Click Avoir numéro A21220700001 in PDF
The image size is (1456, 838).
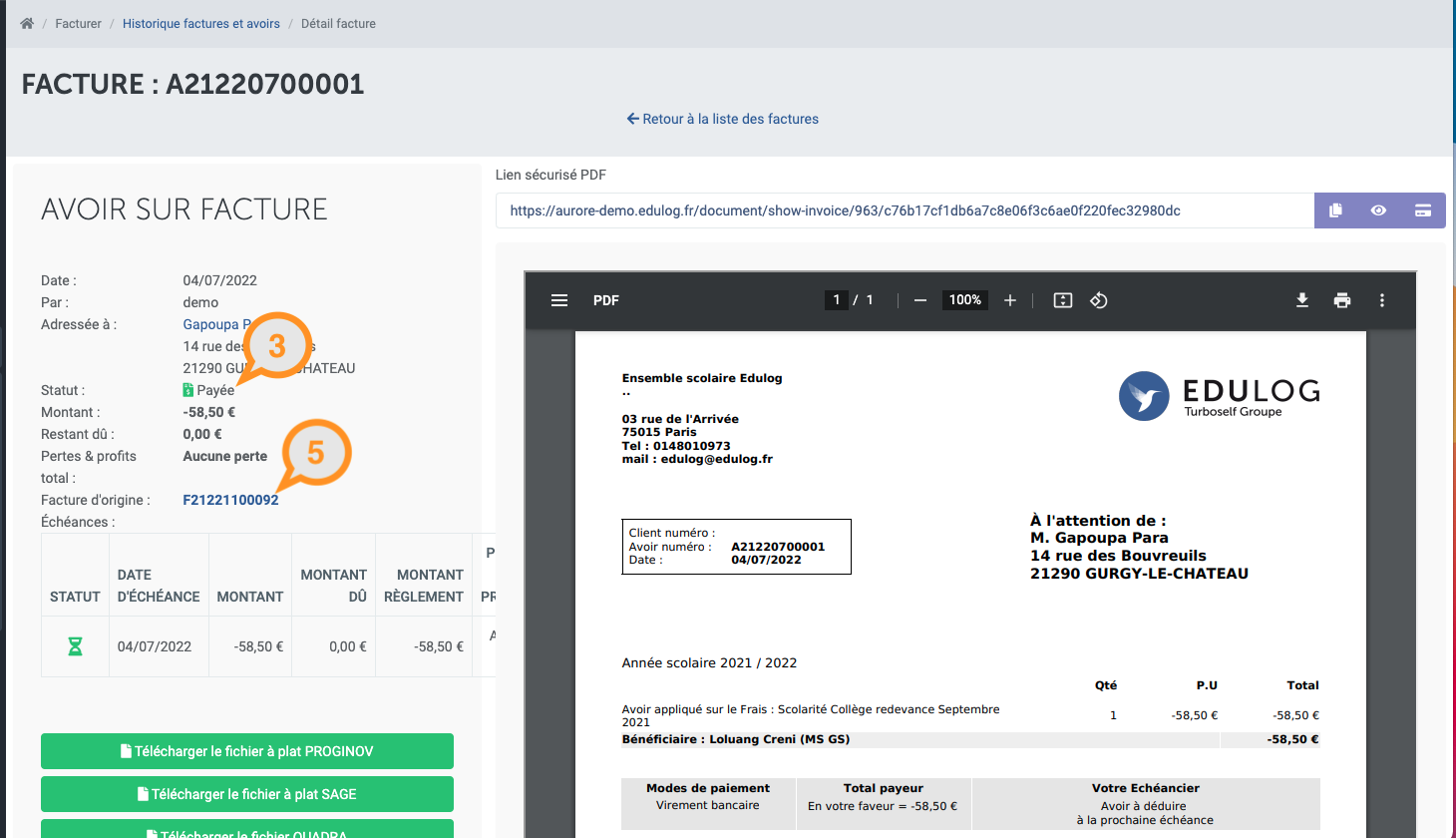[727, 547]
